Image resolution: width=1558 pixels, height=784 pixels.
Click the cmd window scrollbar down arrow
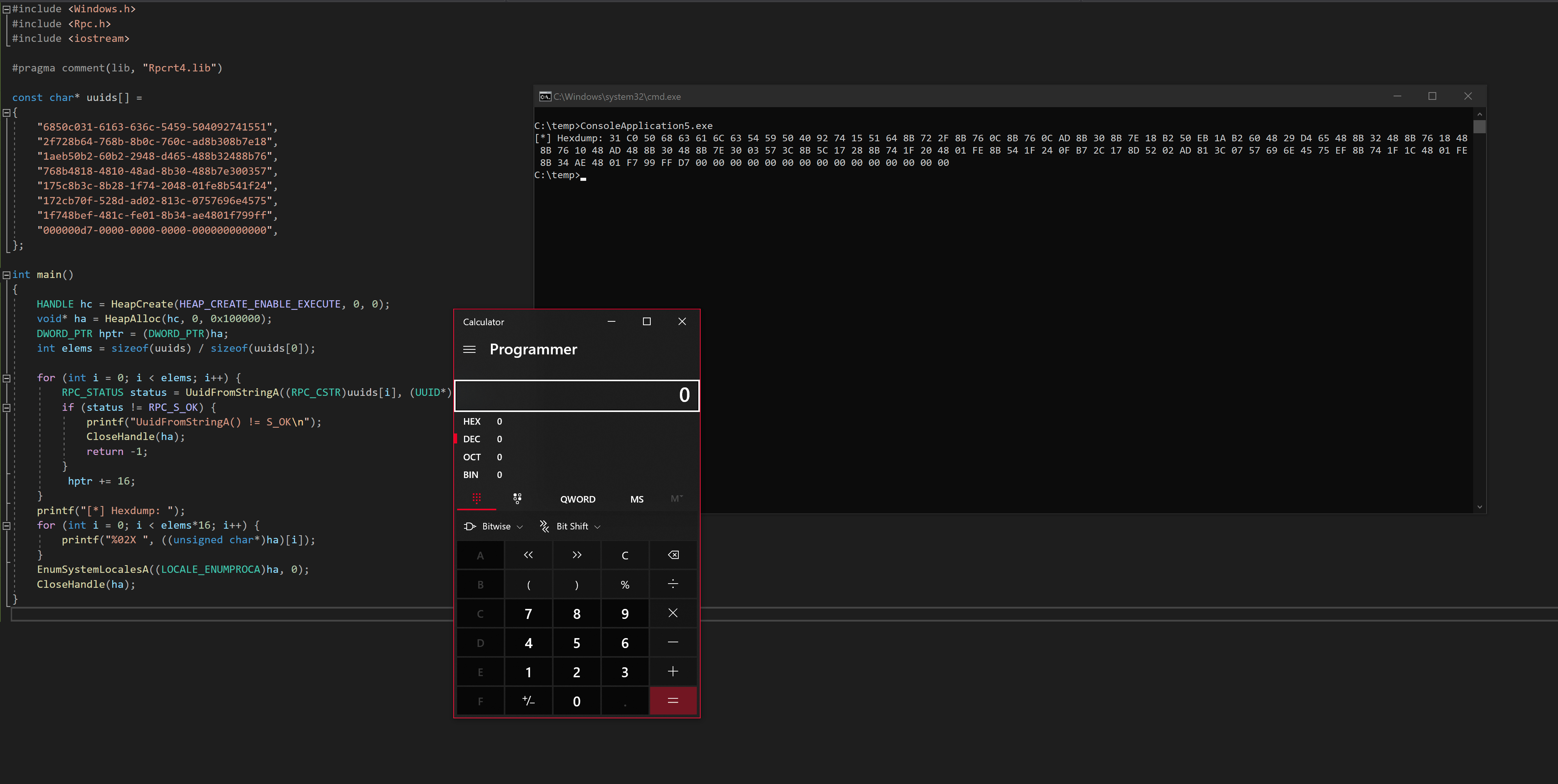coord(1479,507)
